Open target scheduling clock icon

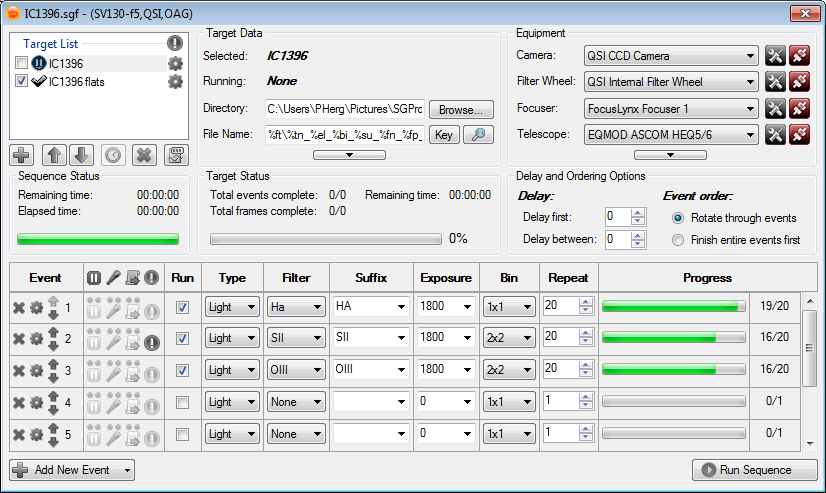point(113,155)
